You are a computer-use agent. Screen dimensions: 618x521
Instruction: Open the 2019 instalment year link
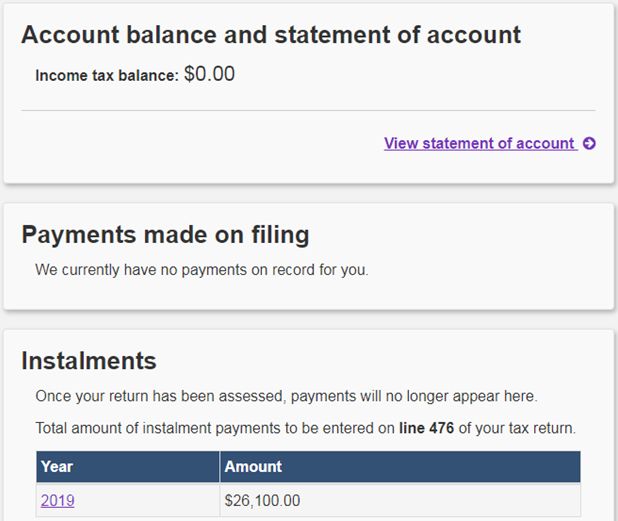(x=57, y=500)
